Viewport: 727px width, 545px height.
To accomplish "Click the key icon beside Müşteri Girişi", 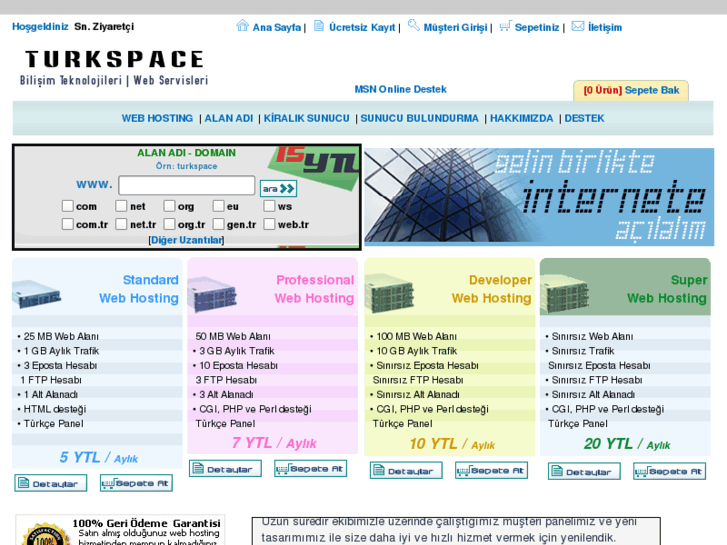I will 413,25.
